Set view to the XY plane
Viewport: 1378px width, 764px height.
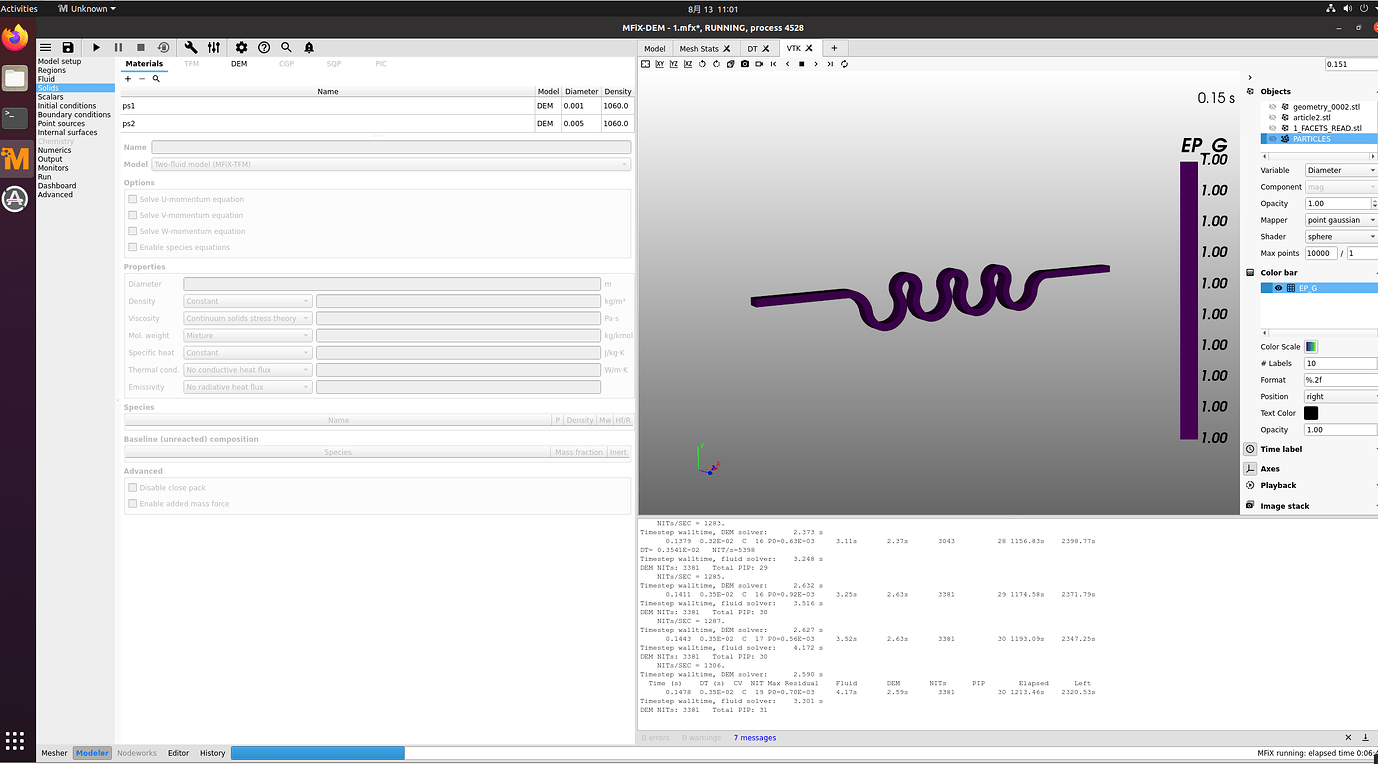[x=660, y=64]
